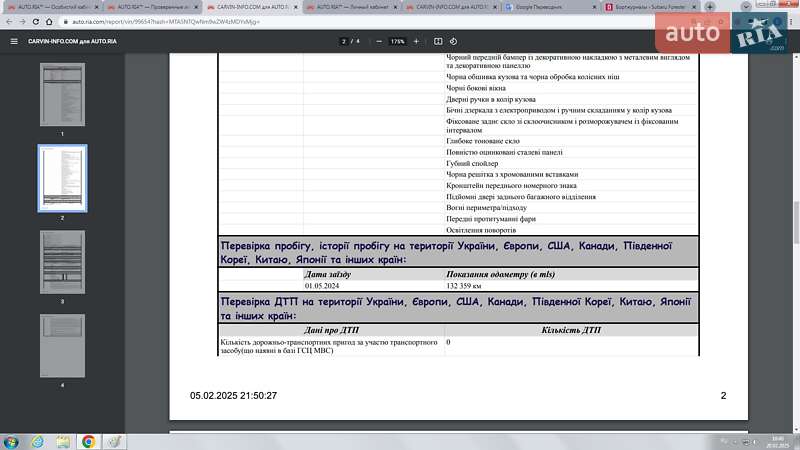Zoom out the PDF with minus button
The image size is (800, 450).
coord(378,41)
